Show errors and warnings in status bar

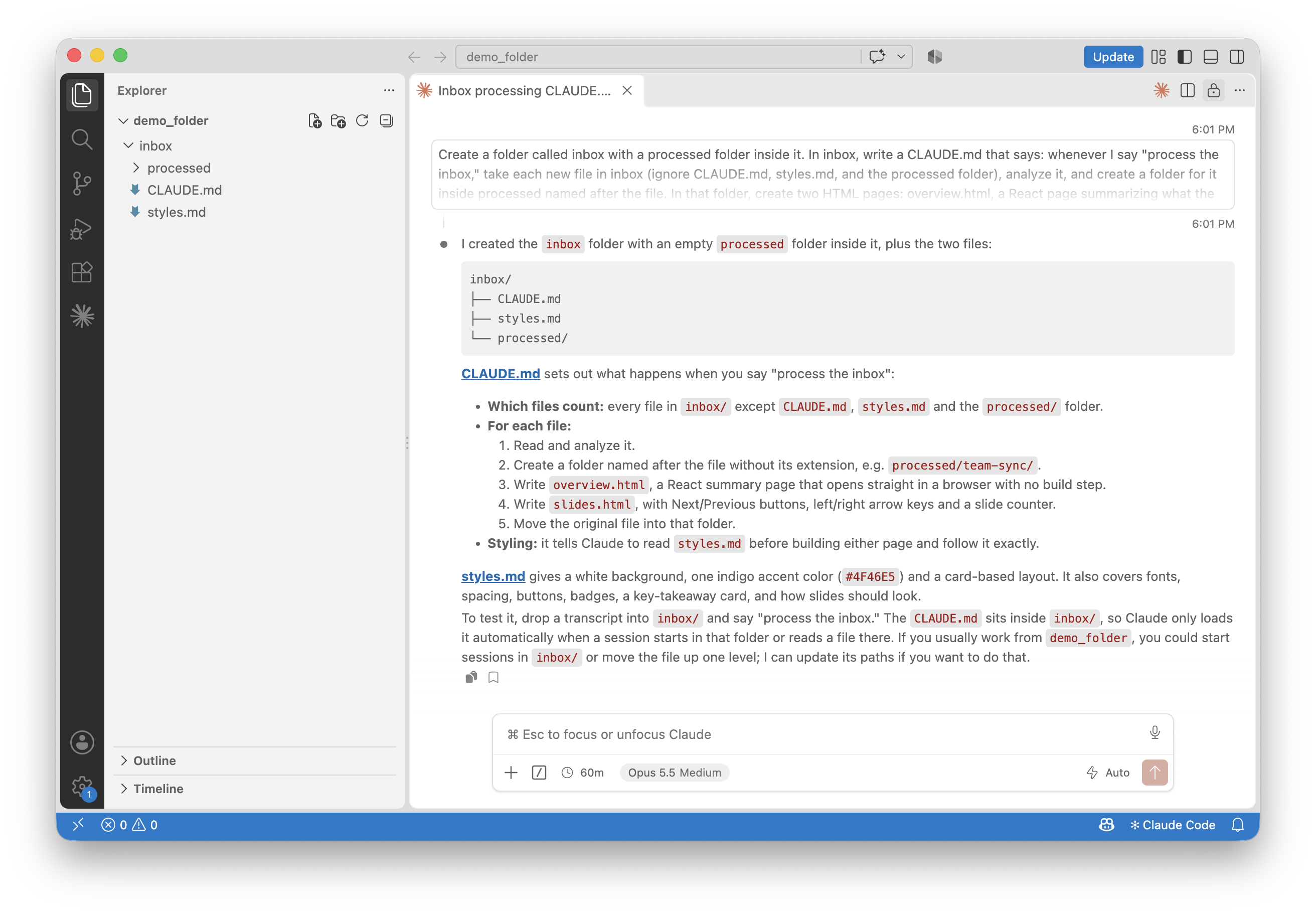click(x=129, y=824)
